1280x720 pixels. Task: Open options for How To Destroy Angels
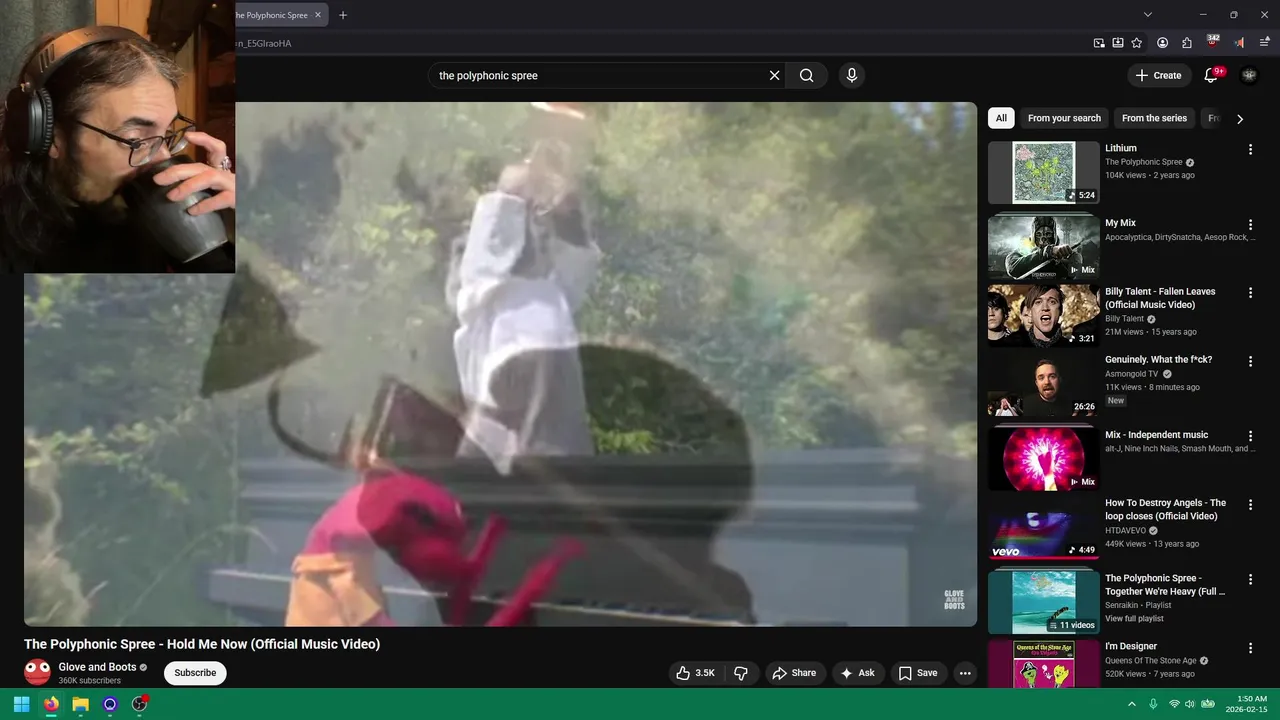(x=1250, y=504)
